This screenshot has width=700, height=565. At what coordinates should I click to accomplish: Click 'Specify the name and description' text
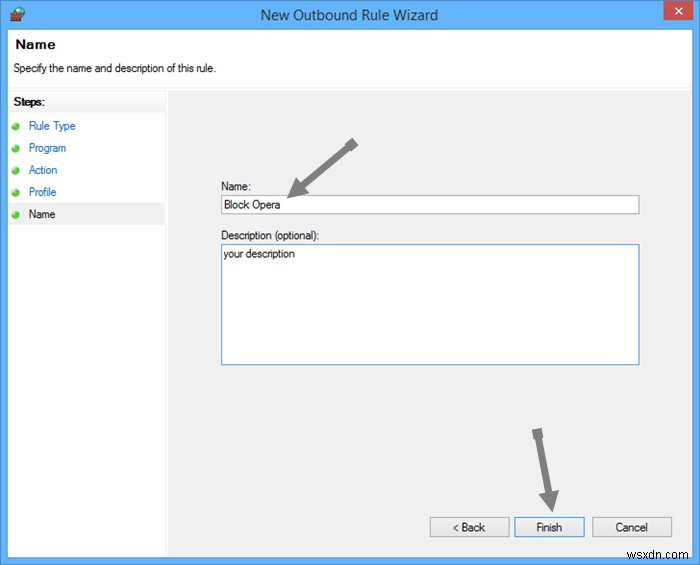[x=115, y=68]
